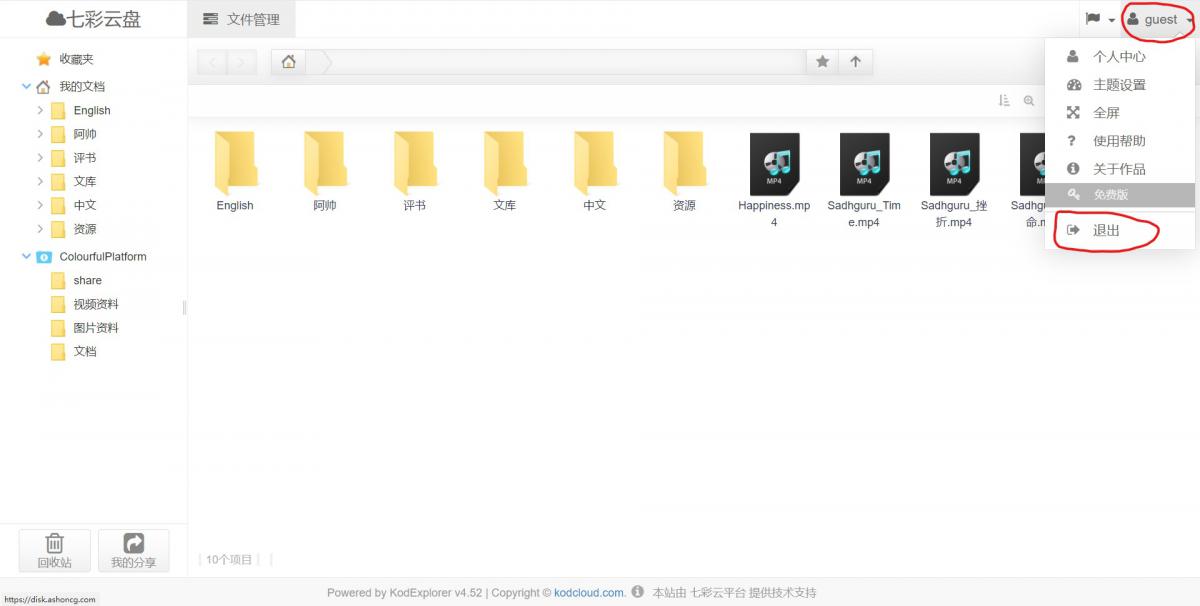The width and height of the screenshot is (1200, 606).
Task: Click the home icon in address bar
Action: [x=289, y=62]
